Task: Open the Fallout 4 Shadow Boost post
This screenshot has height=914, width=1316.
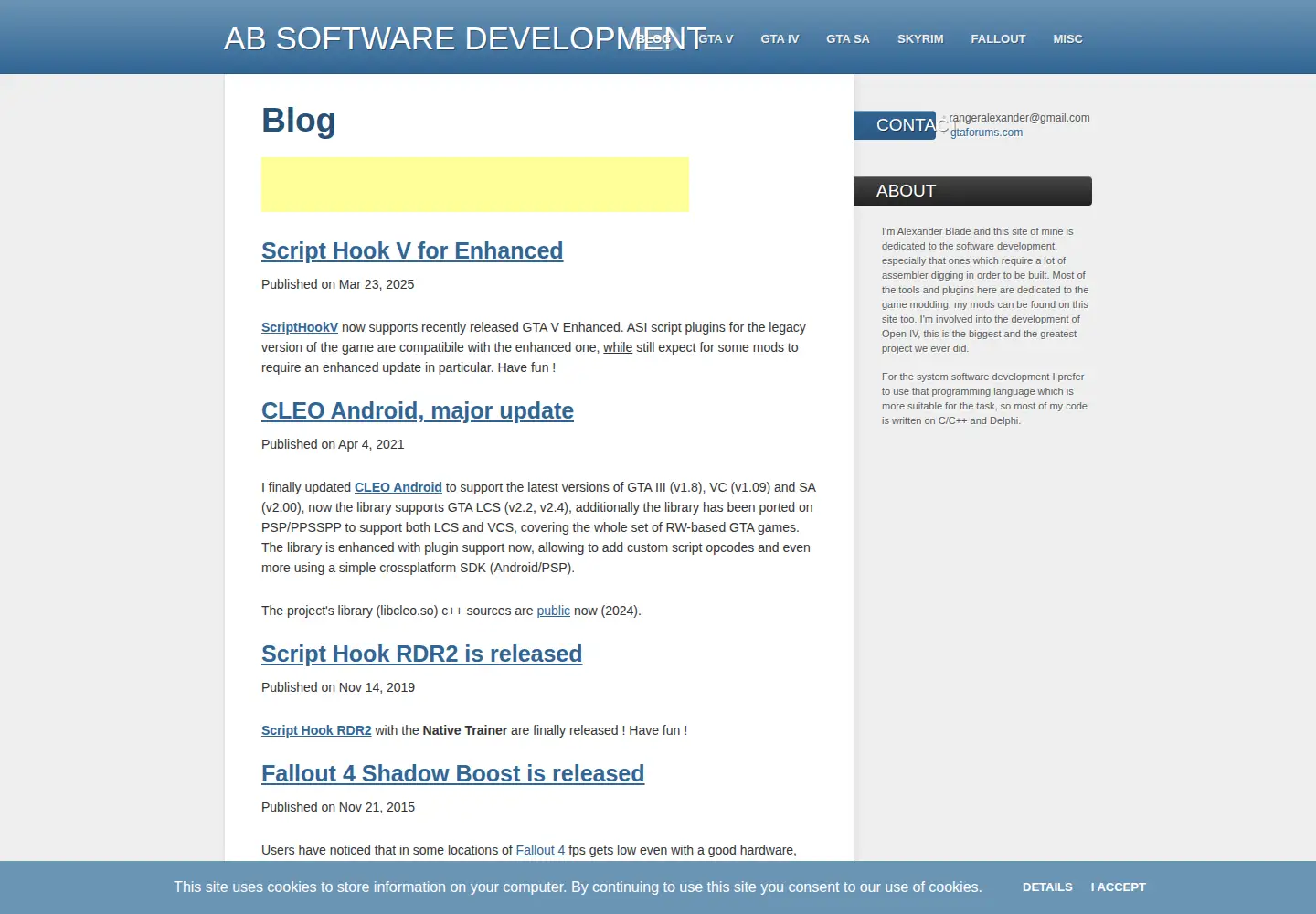Action: point(452,773)
